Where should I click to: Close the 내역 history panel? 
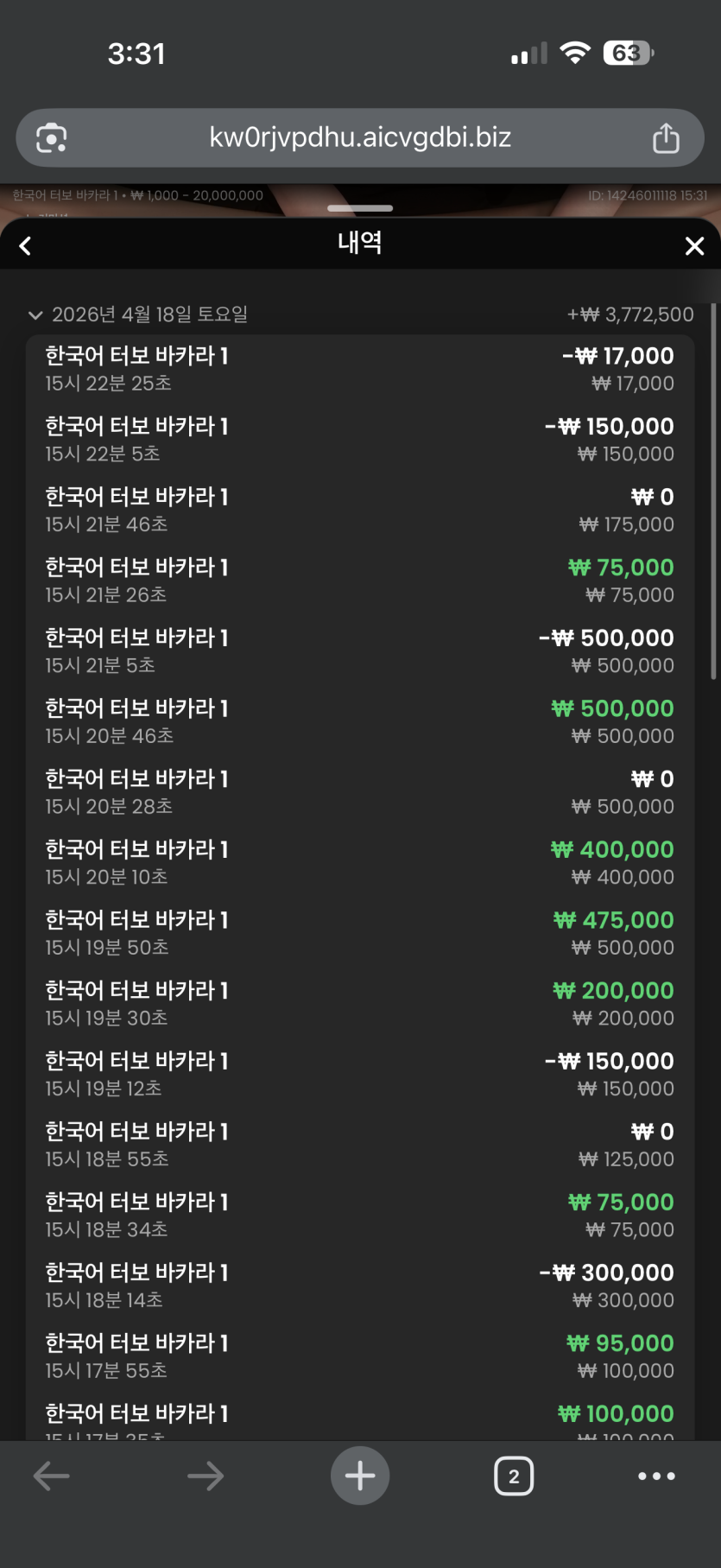coord(694,246)
